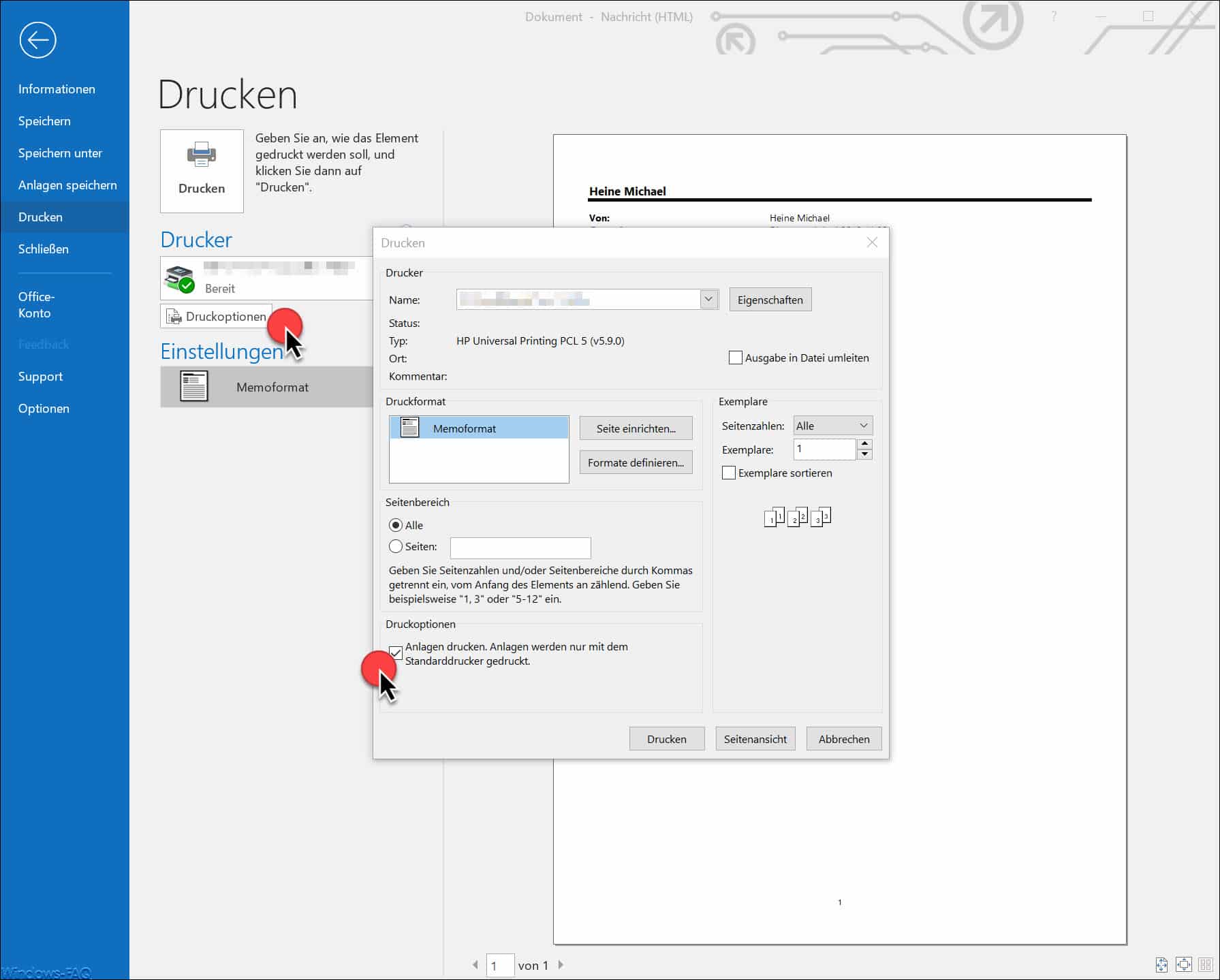1220x980 pixels.
Task: Enable Exemplare sortieren checkbox
Action: [728, 473]
